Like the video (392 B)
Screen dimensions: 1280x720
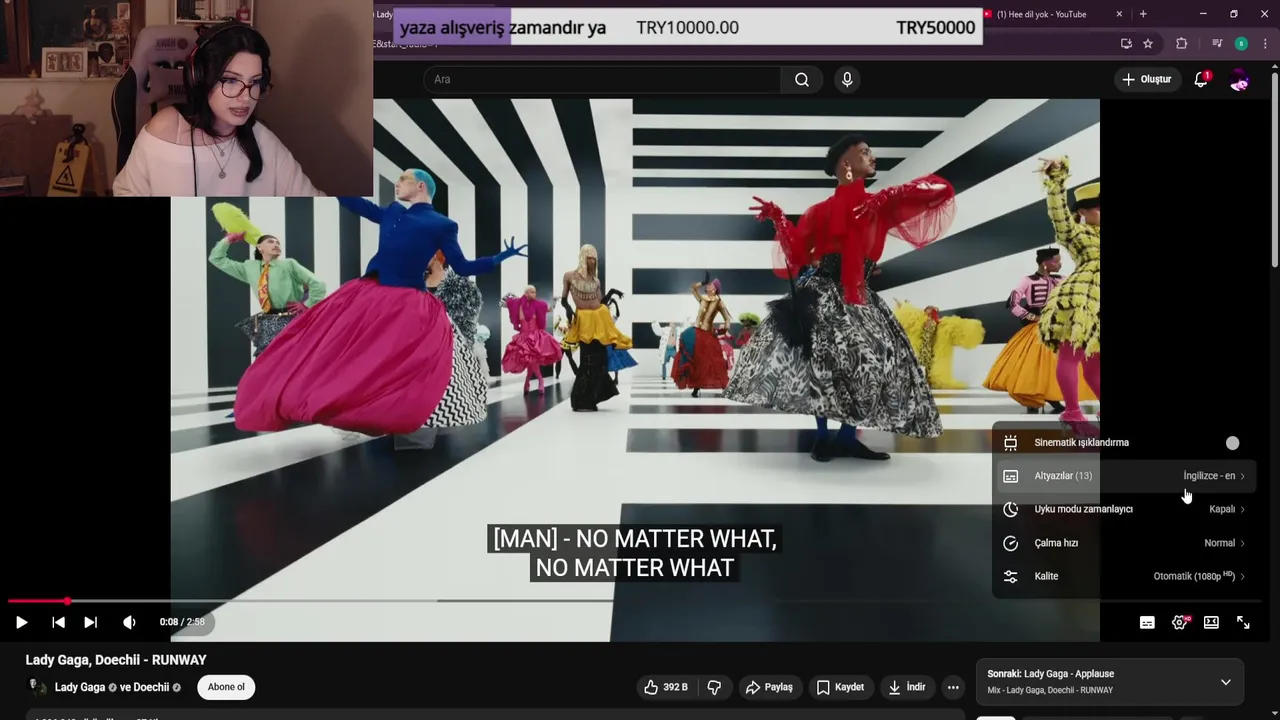(x=665, y=687)
